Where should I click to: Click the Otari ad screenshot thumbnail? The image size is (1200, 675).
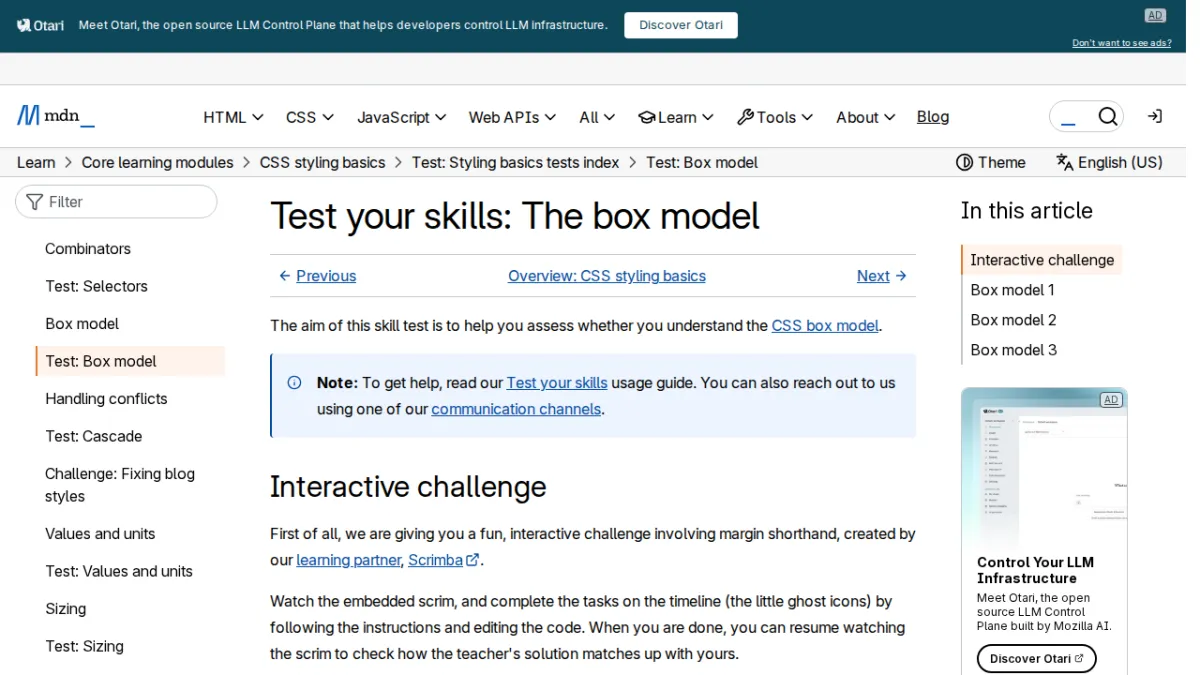pos(1044,468)
